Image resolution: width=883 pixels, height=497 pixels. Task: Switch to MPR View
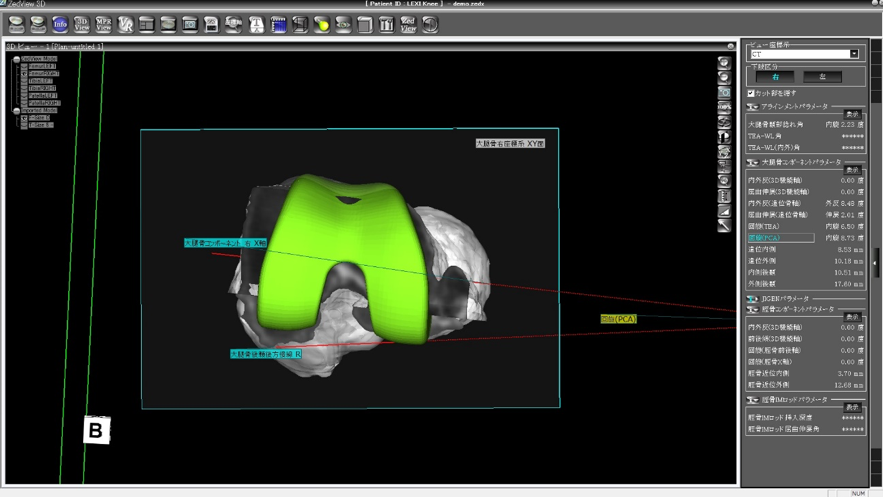104,24
